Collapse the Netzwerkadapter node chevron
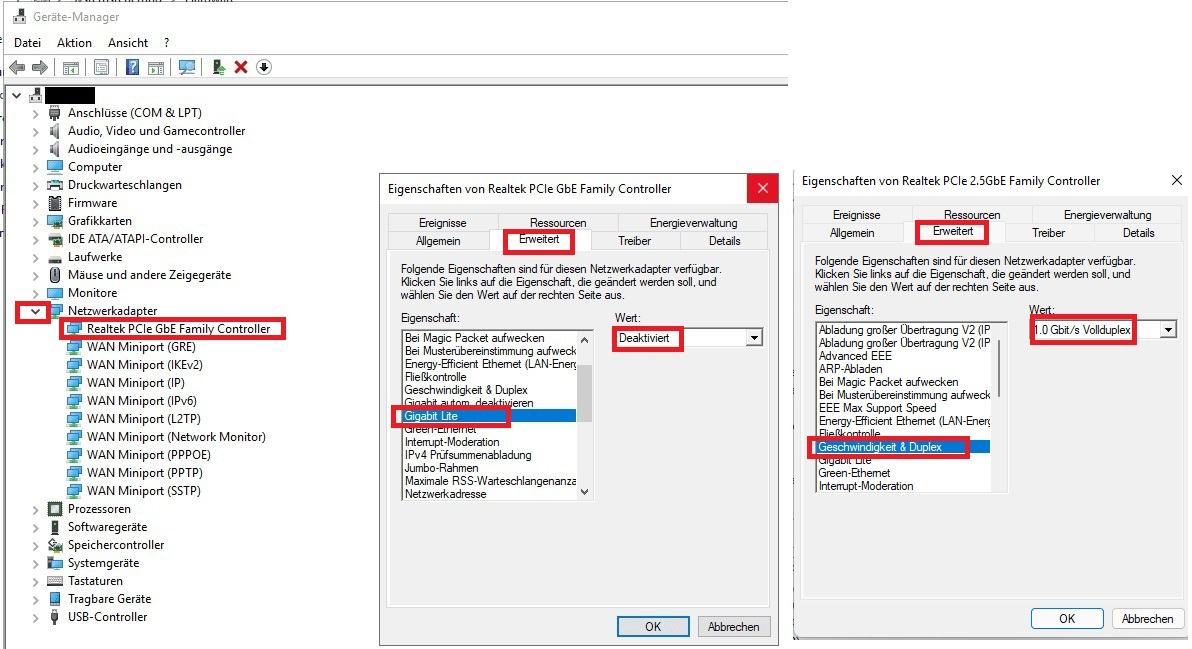1192x649 pixels. pyautogui.click(x=35, y=312)
